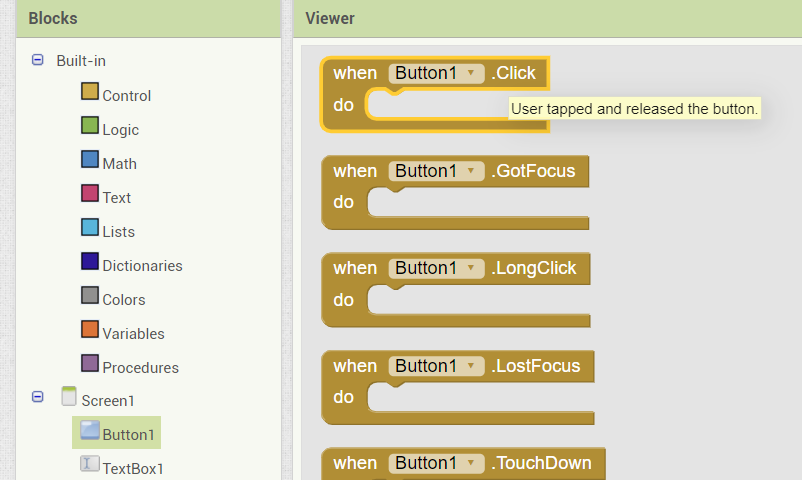Open Button1 dropdown in the Click block
This screenshot has height=480, width=802.
(x=436, y=73)
